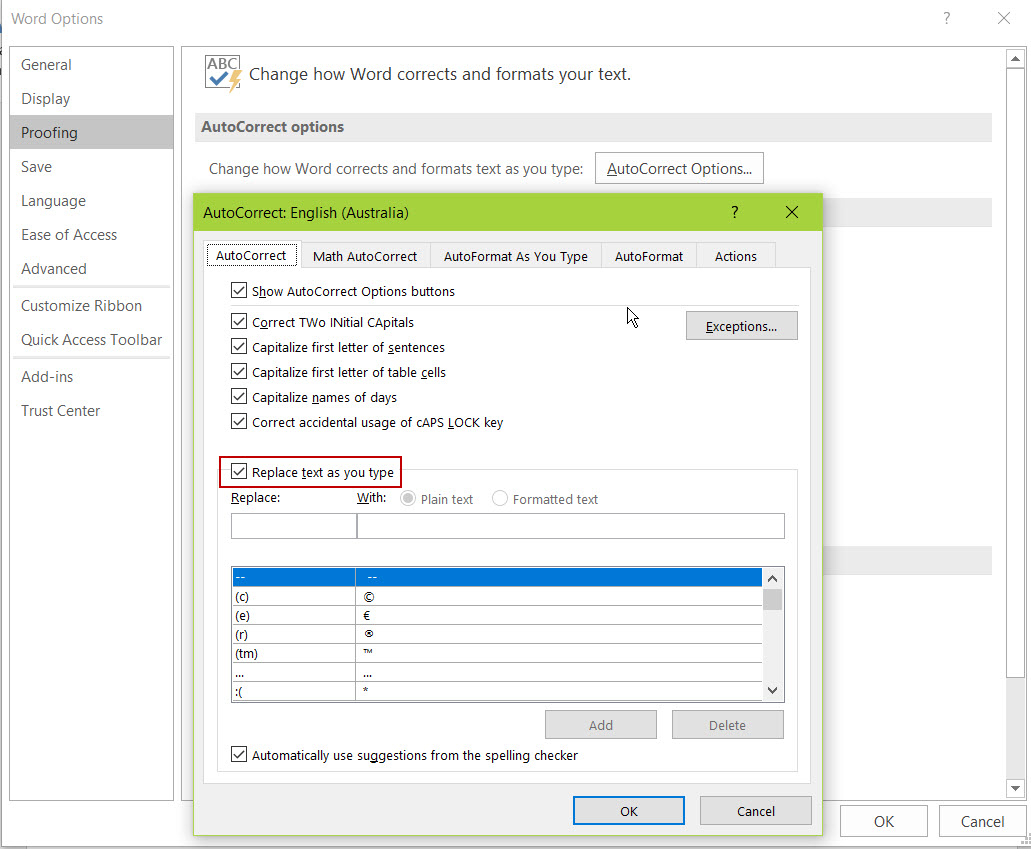The height and width of the screenshot is (849, 1031).
Task: Toggle Capitalize names of days checkbox
Action: click(239, 396)
